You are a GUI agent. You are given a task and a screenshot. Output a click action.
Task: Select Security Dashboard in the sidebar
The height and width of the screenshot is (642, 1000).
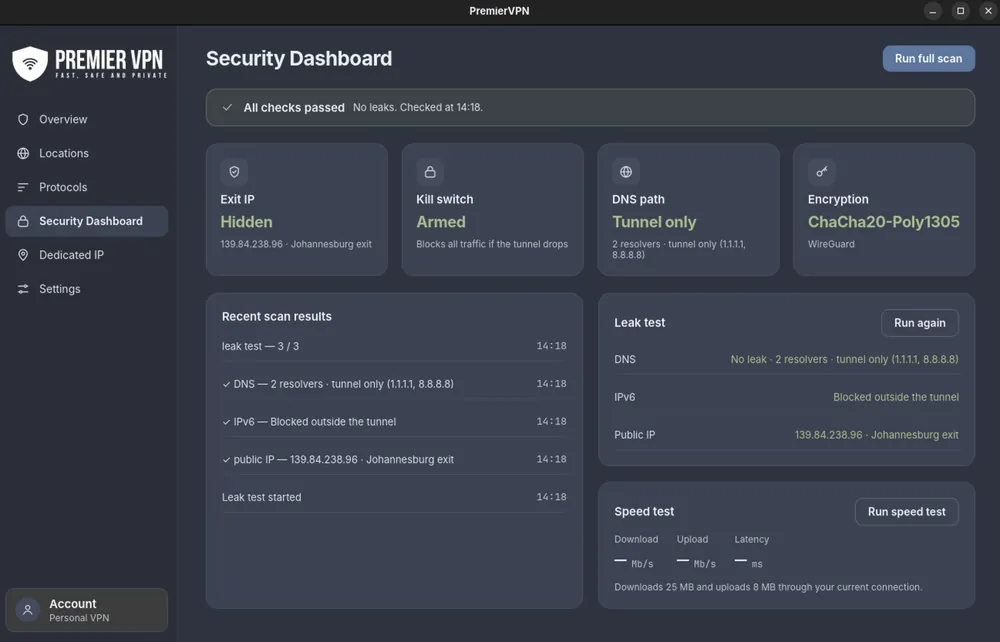click(x=87, y=221)
